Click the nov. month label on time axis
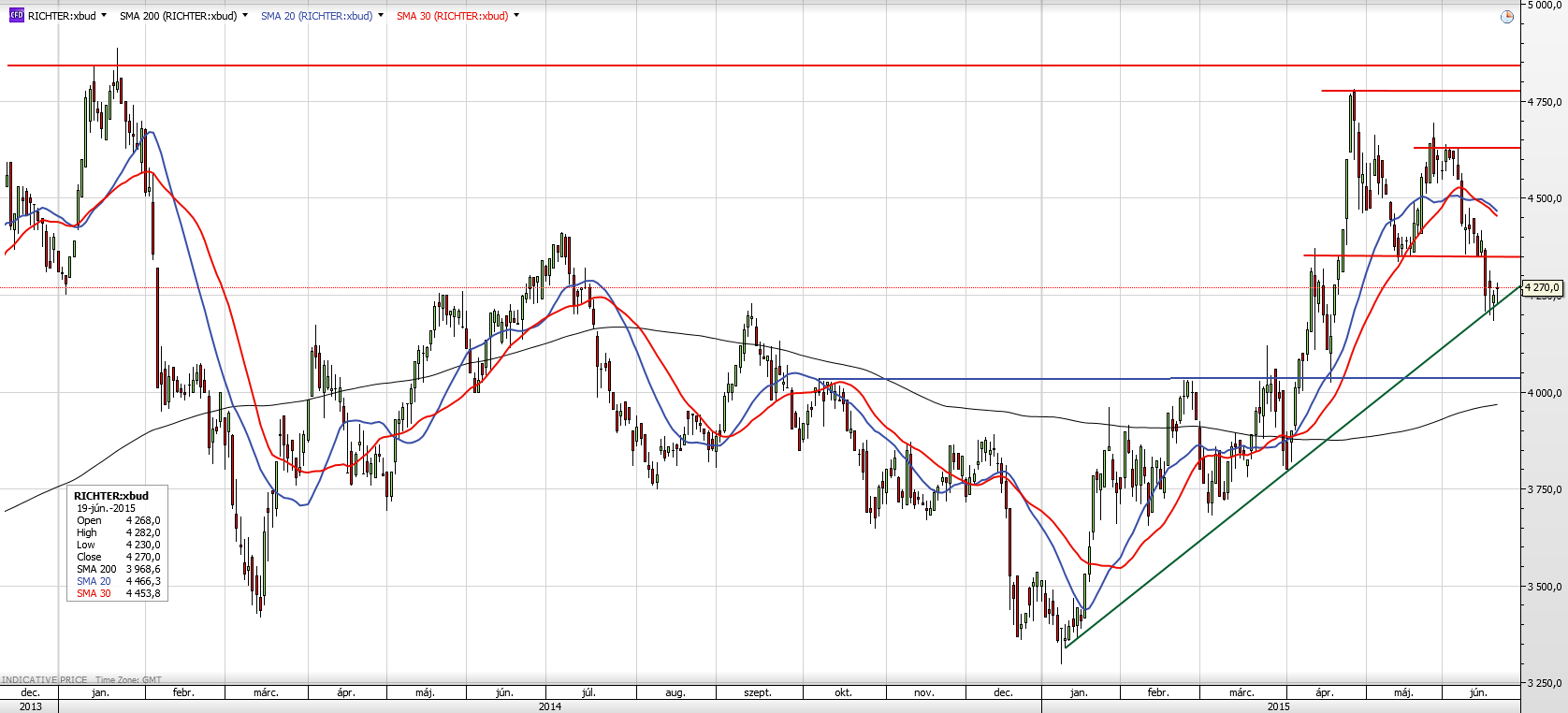1568x713 pixels. point(924,692)
